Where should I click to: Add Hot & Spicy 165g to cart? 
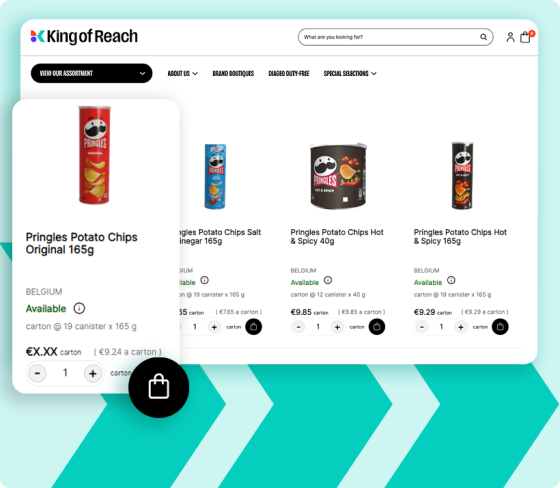click(x=500, y=327)
